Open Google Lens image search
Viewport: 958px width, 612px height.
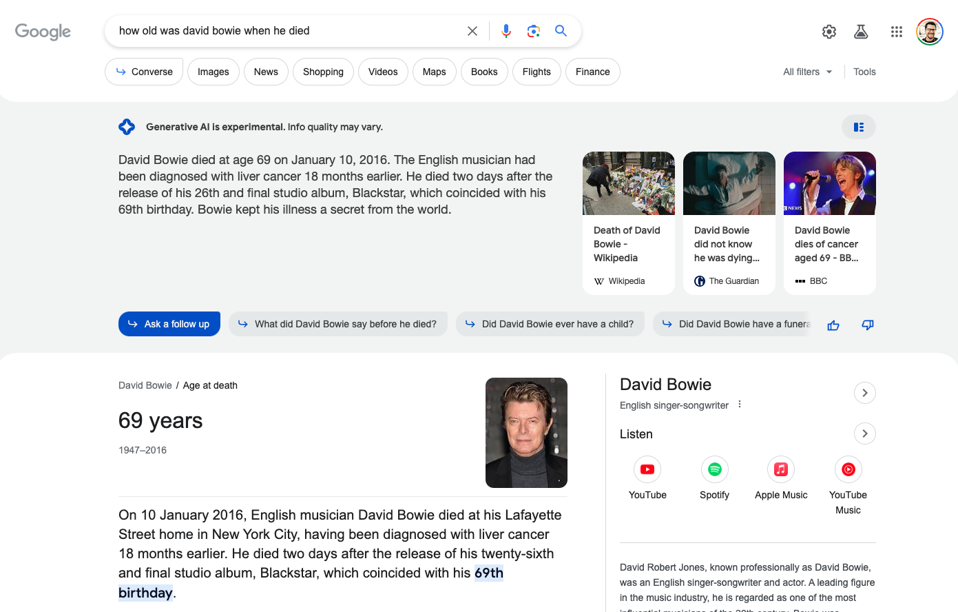point(533,31)
